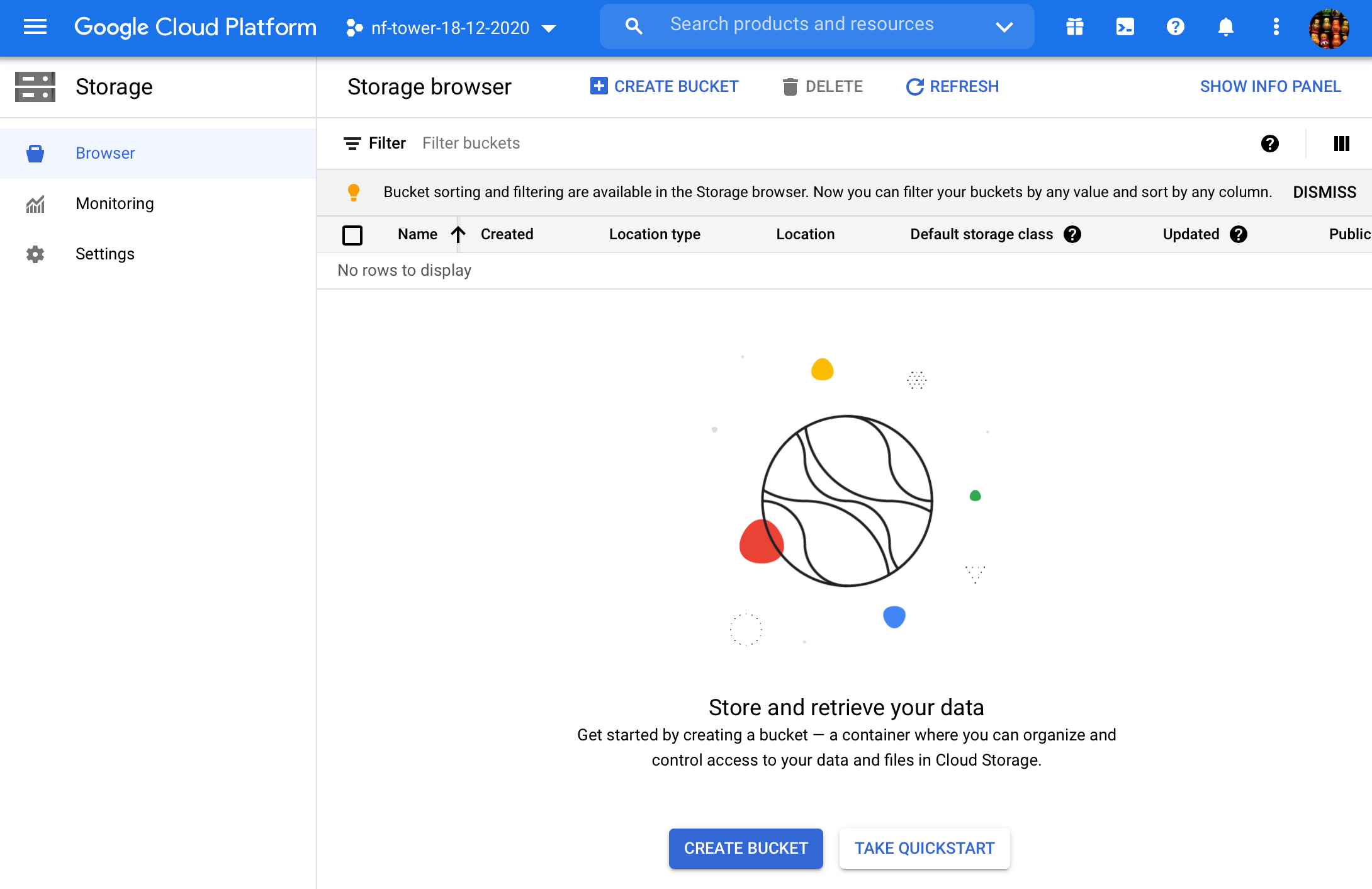Viewport: 1372px width, 889px height.
Task: Open notifications bell
Action: pyautogui.click(x=1225, y=27)
